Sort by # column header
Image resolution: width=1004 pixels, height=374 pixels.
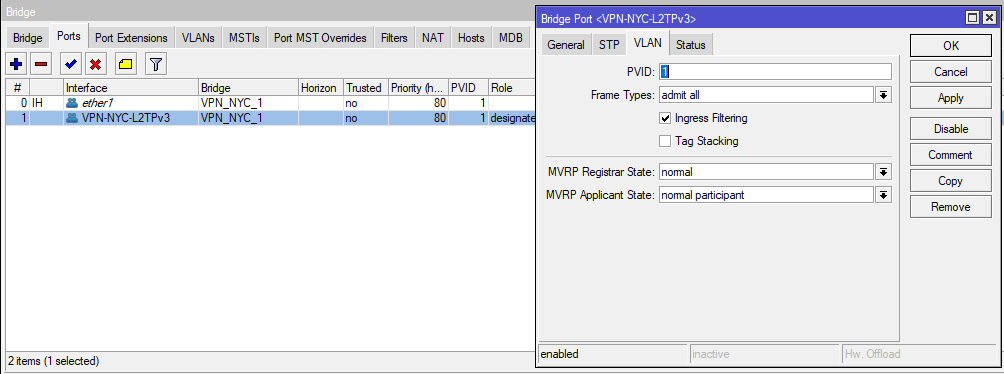pyautogui.click(x=17, y=88)
